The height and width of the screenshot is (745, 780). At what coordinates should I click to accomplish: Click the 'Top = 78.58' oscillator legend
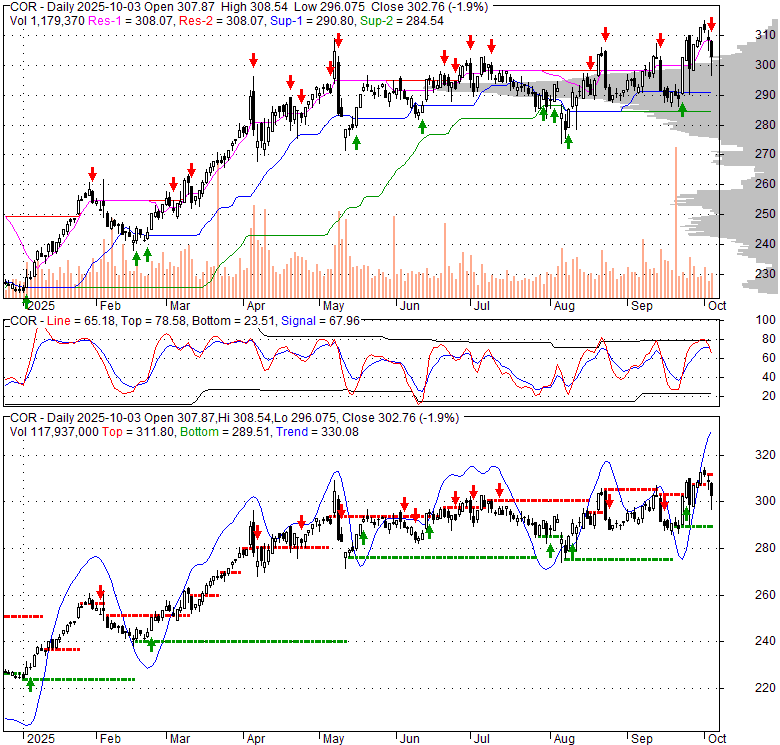click(x=155, y=321)
